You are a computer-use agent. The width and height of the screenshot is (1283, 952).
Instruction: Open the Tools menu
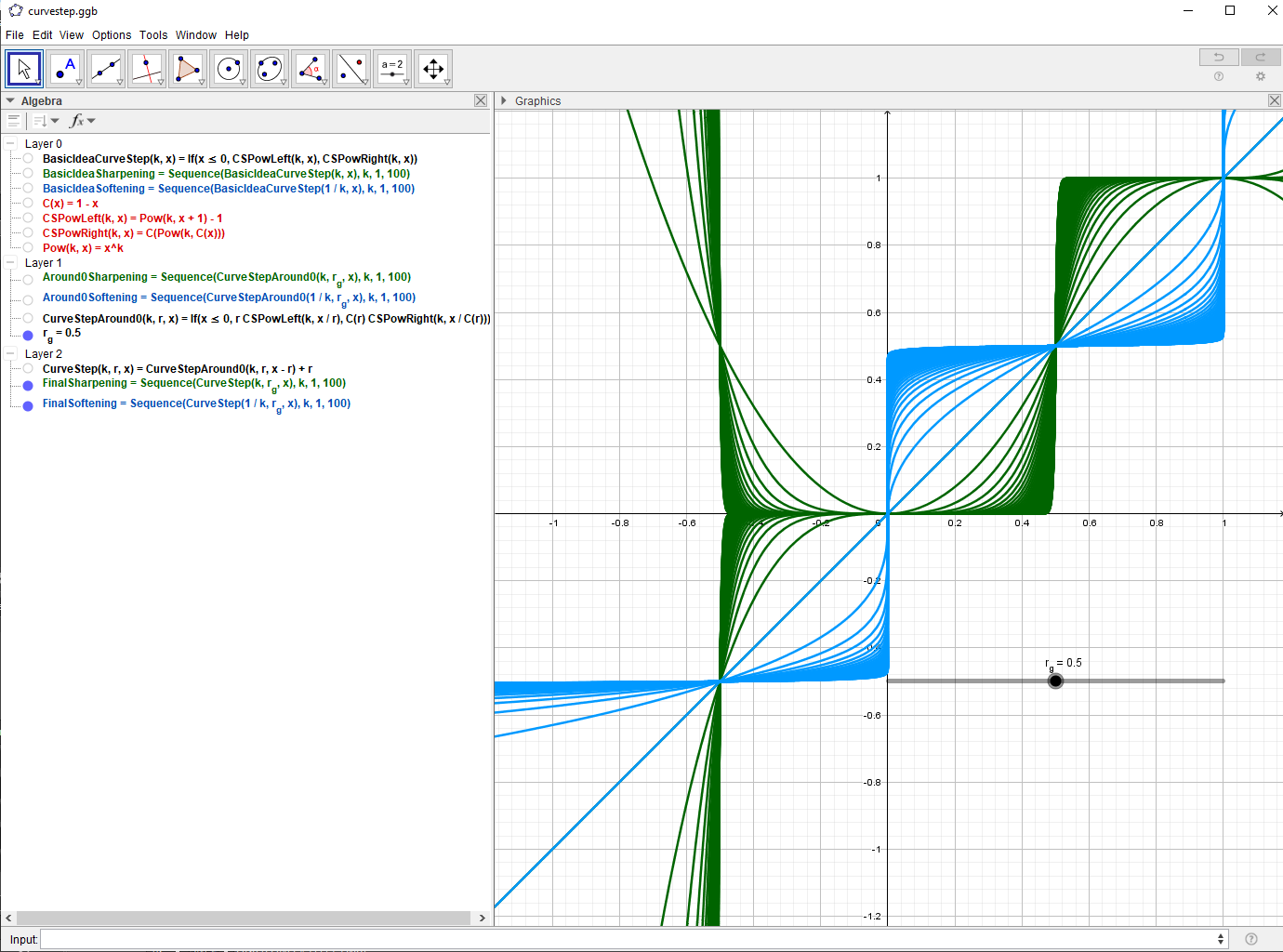coord(153,35)
